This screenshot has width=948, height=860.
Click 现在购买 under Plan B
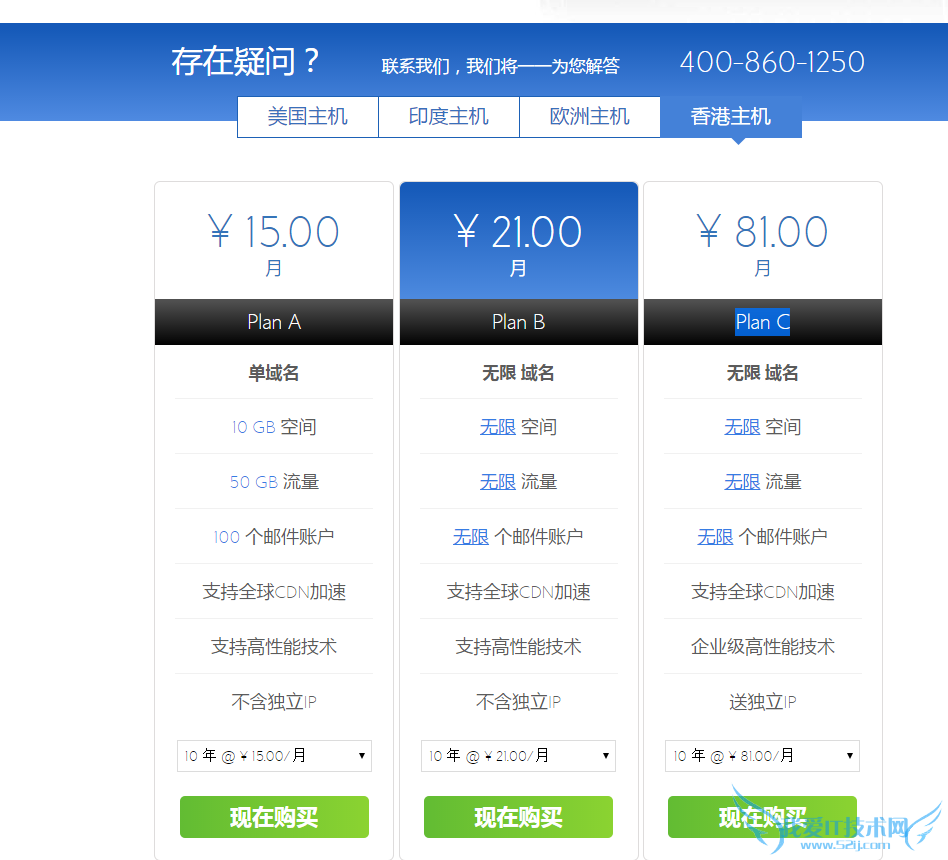[x=518, y=816]
